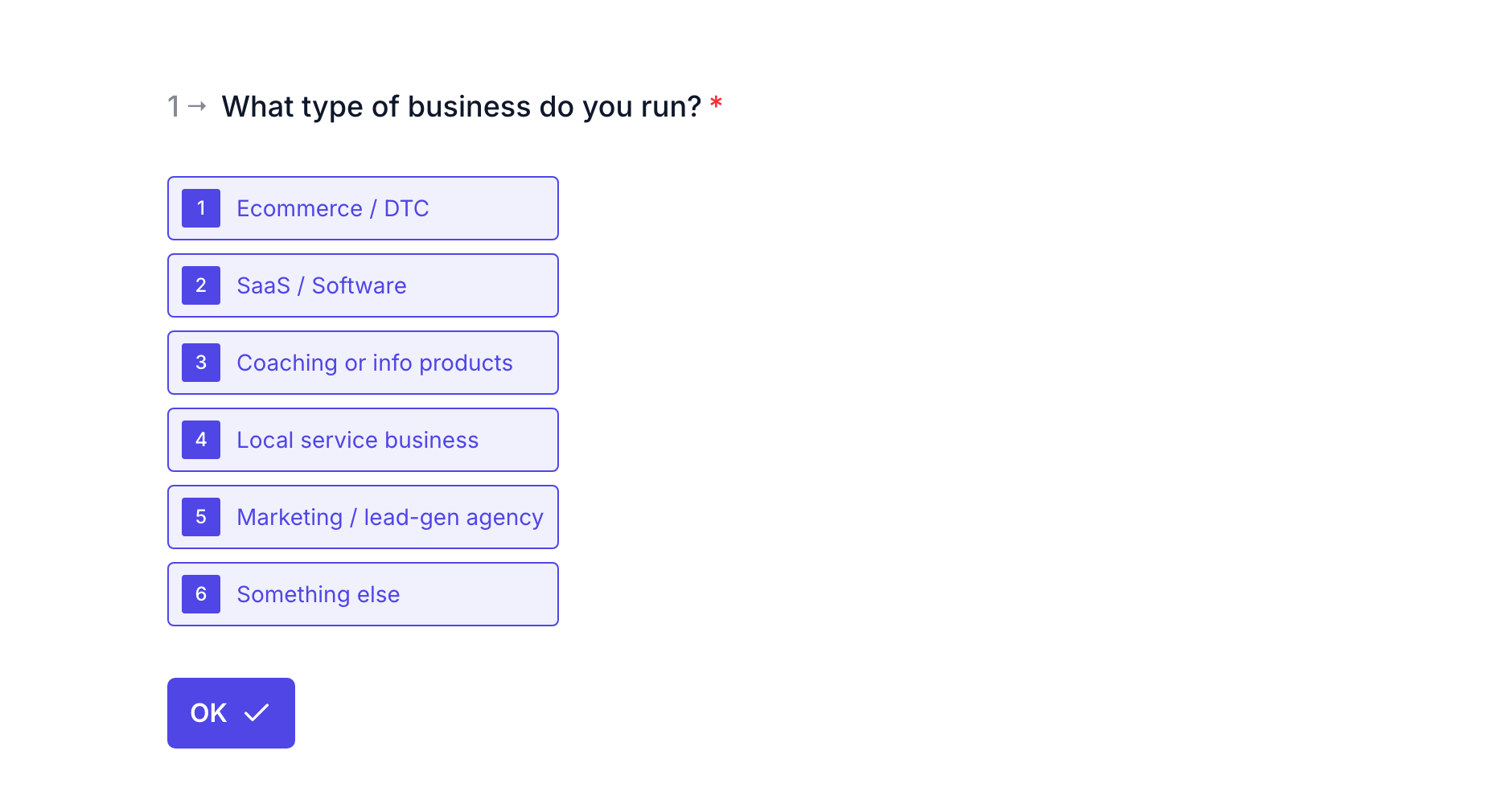This screenshot has height=804, width=1512.
Task: Click the 'Software' text in option two
Action: (359, 285)
